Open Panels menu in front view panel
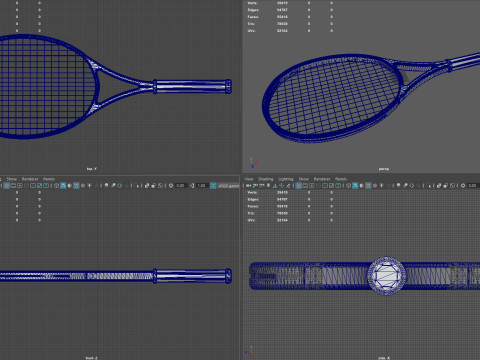The width and height of the screenshot is (480, 360). [x=49, y=179]
